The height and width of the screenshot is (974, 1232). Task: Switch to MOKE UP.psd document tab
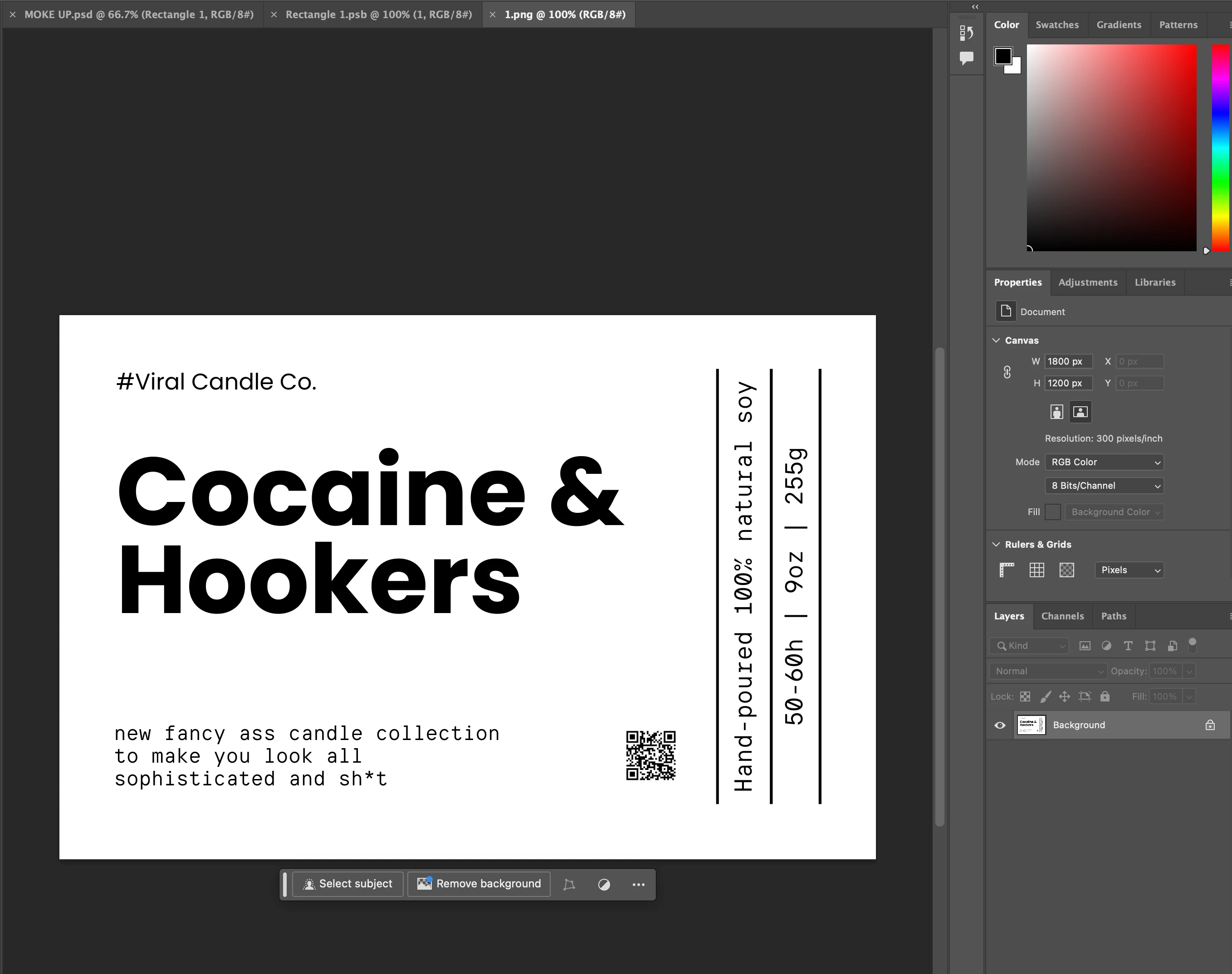click(x=139, y=14)
